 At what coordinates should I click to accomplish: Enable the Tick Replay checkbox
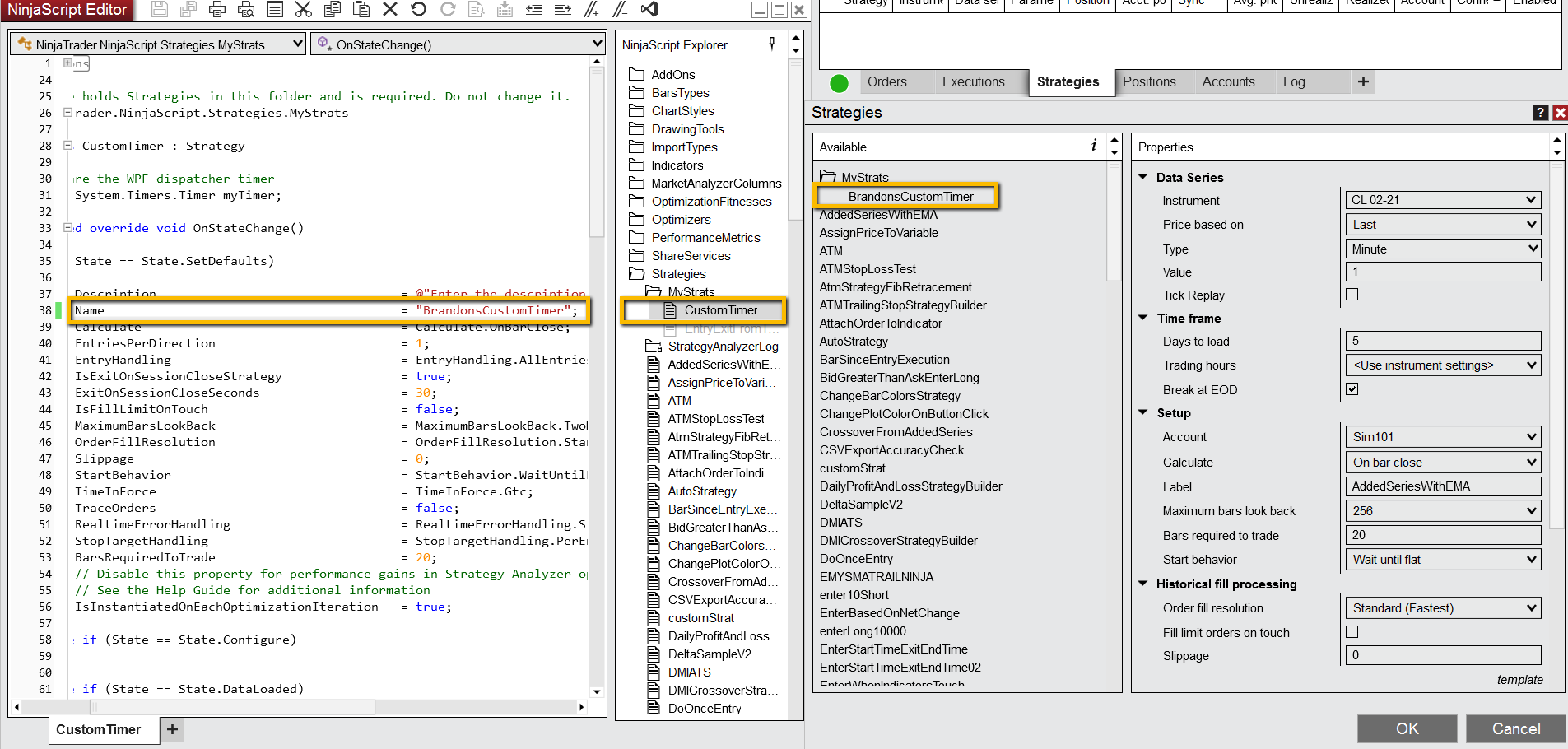1352,295
